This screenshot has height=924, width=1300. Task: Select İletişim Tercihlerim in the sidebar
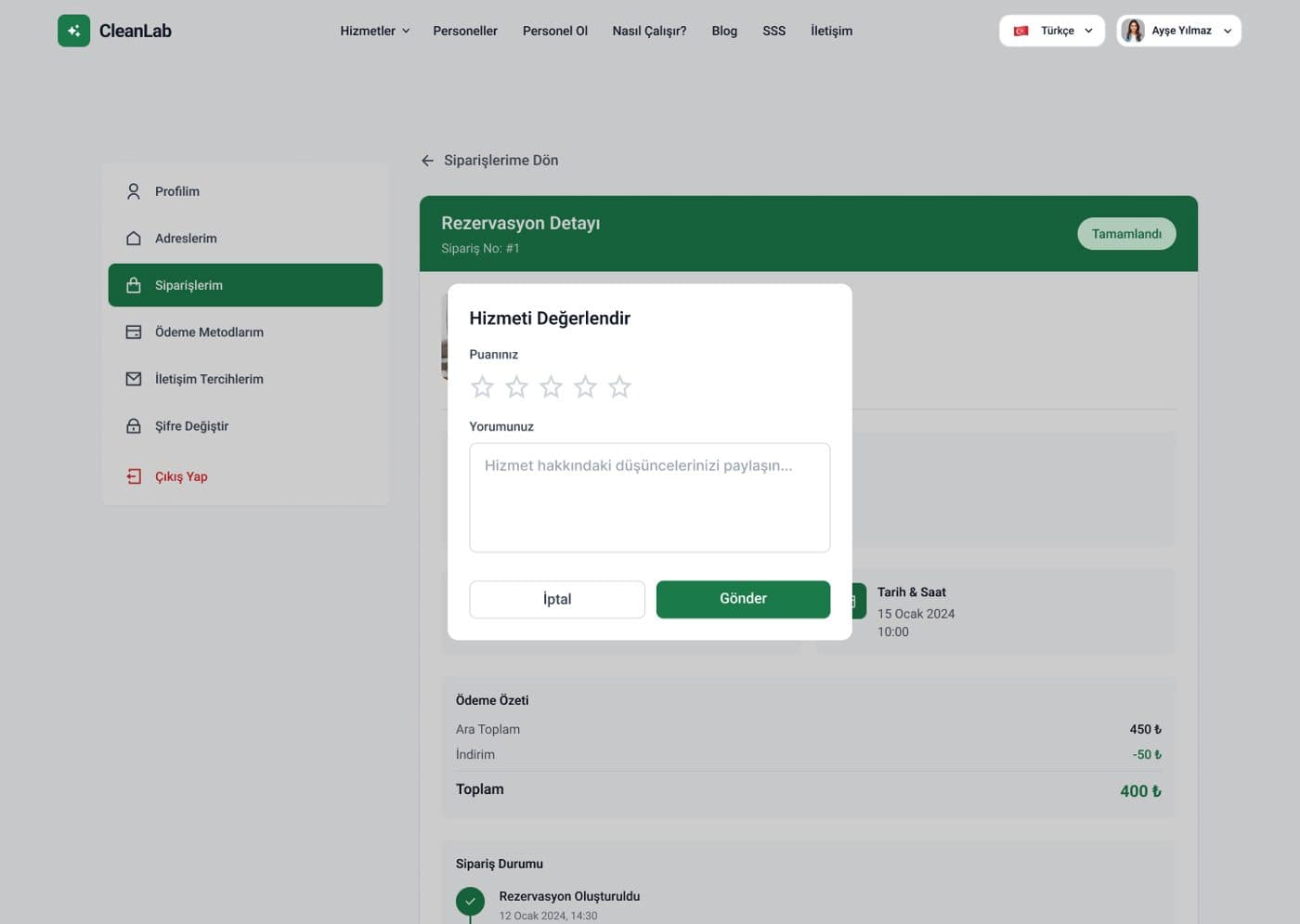pyautogui.click(x=245, y=379)
